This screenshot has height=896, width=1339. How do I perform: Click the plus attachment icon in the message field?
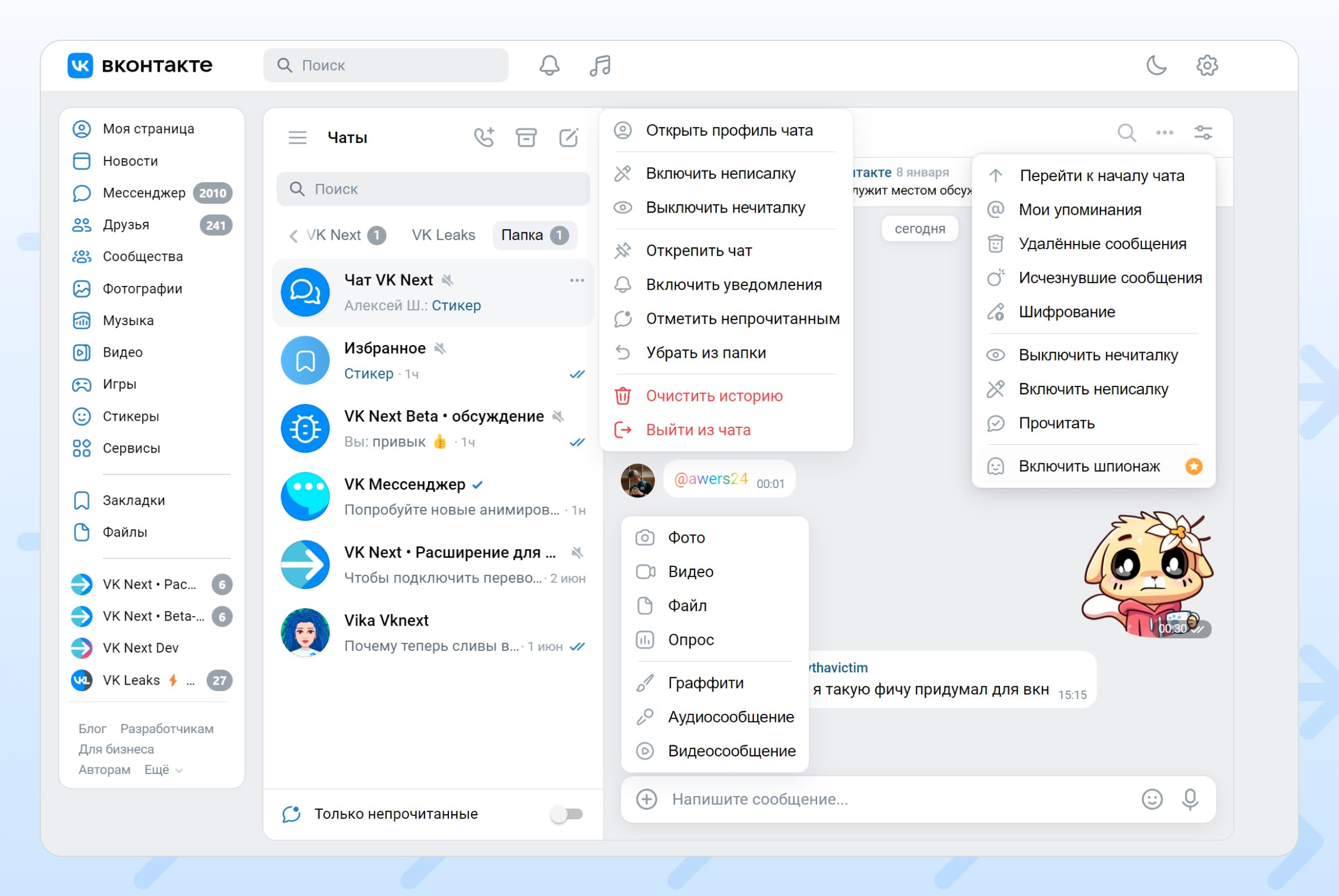pos(647,799)
